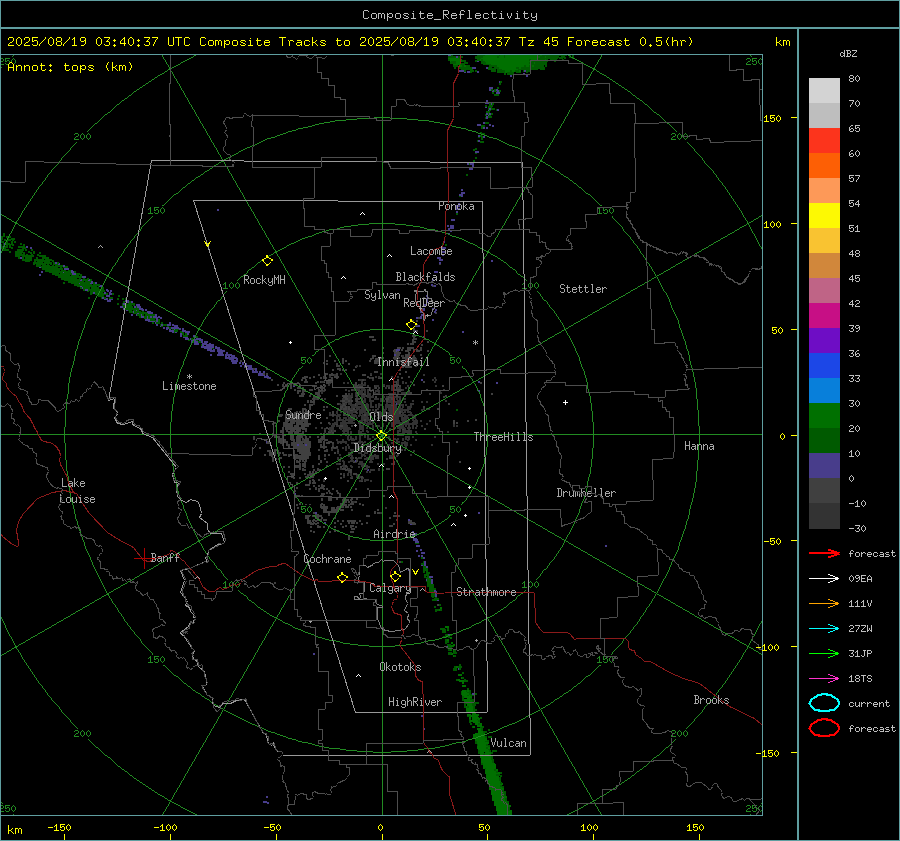Click the RedDeer city label
Viewport: 900px width, 841px height.
[424, 303]
